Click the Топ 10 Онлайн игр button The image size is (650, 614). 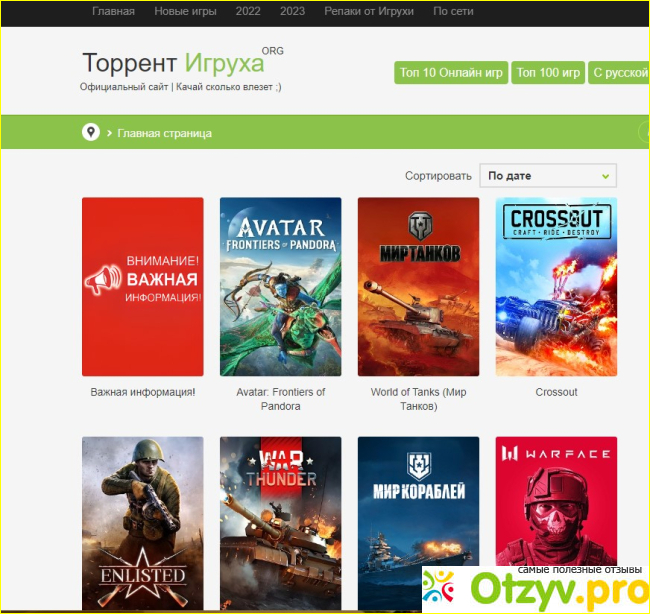(x=451, y=73)
